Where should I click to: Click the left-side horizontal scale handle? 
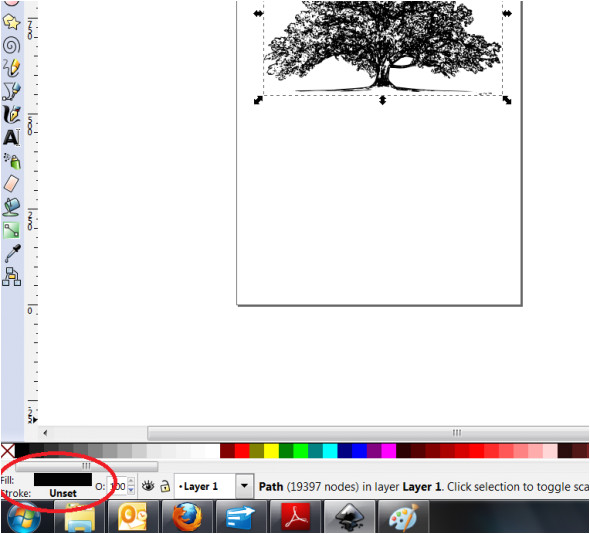[258, 14]
